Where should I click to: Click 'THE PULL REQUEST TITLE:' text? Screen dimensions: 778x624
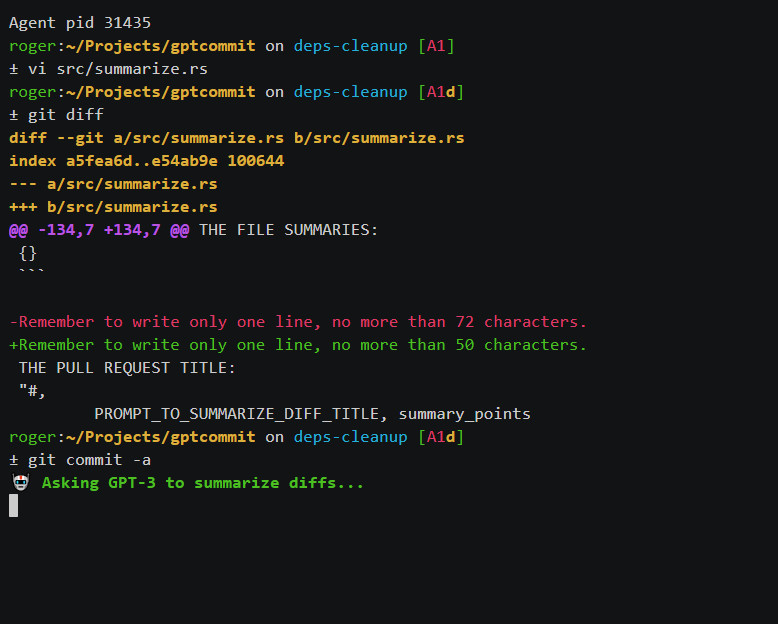point(127,368)
